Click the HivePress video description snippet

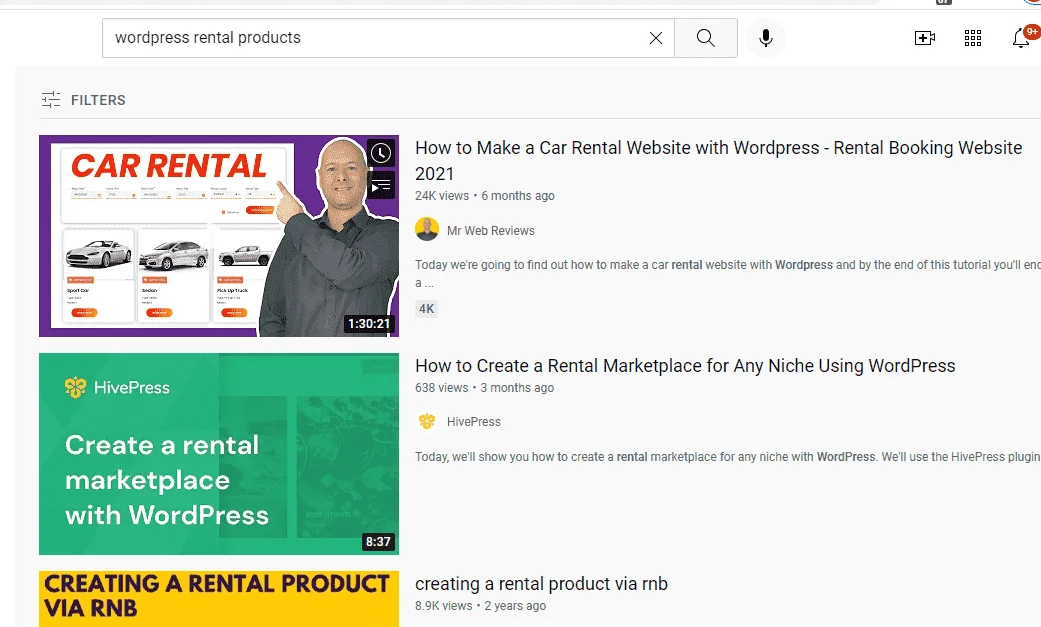[728, 456]
